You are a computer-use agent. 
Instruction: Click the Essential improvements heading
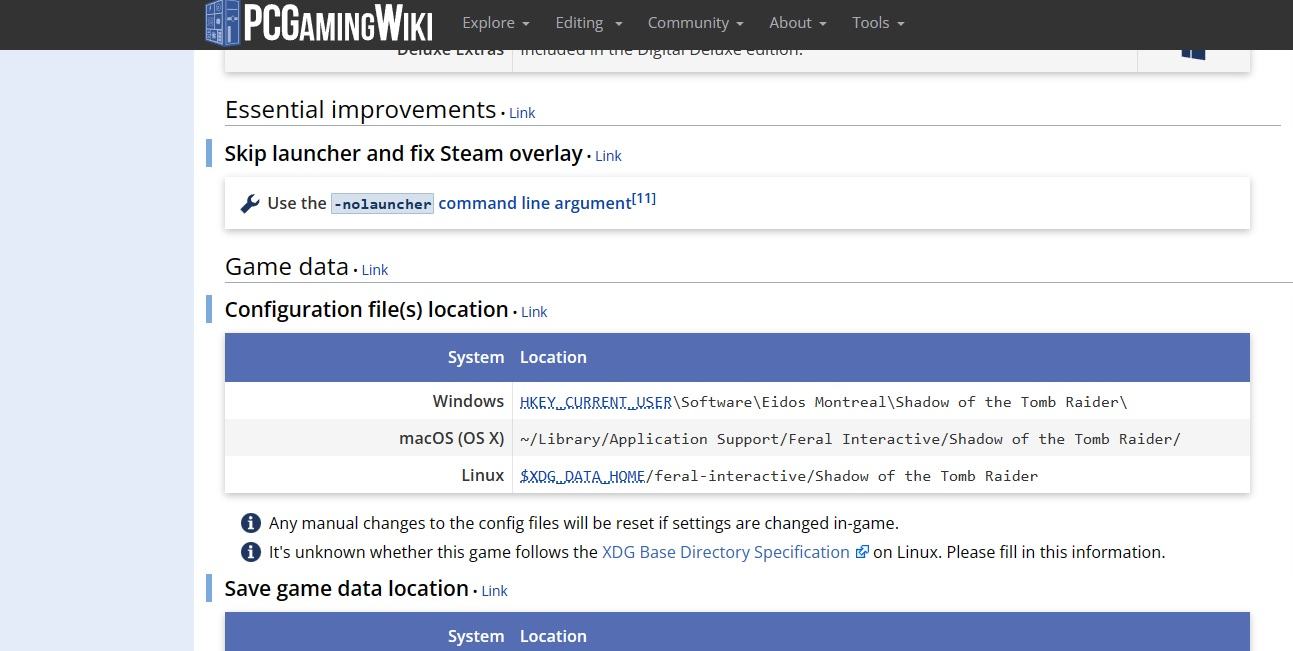click(360, 109)
